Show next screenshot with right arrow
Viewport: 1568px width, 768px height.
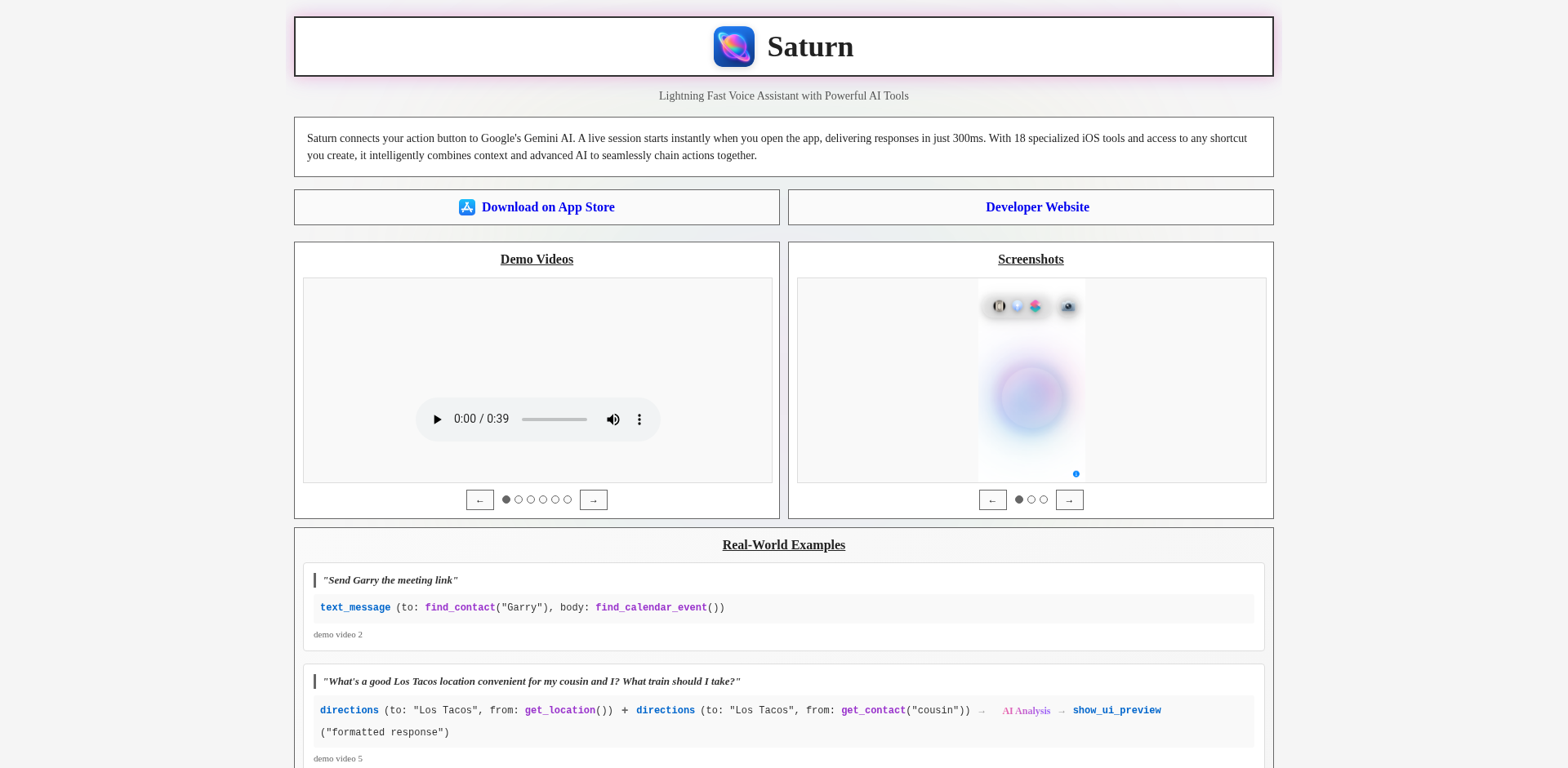(1070, 499)
